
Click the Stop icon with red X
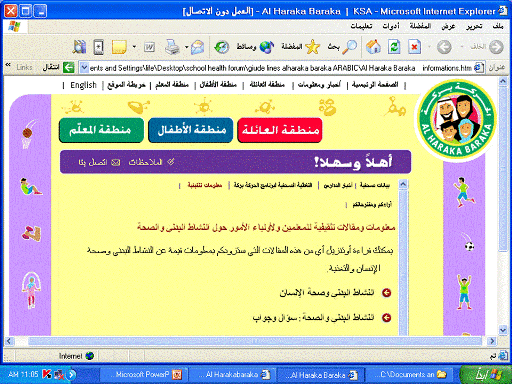point(414,47)
